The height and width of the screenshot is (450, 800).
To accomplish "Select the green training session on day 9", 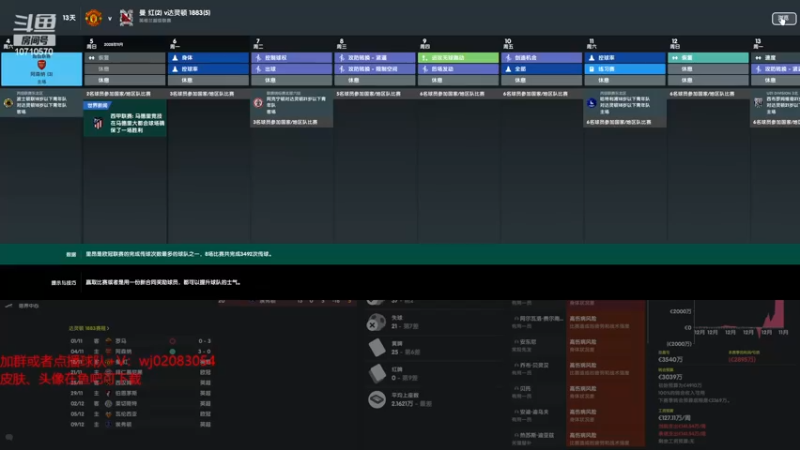I will coord(458,58).
